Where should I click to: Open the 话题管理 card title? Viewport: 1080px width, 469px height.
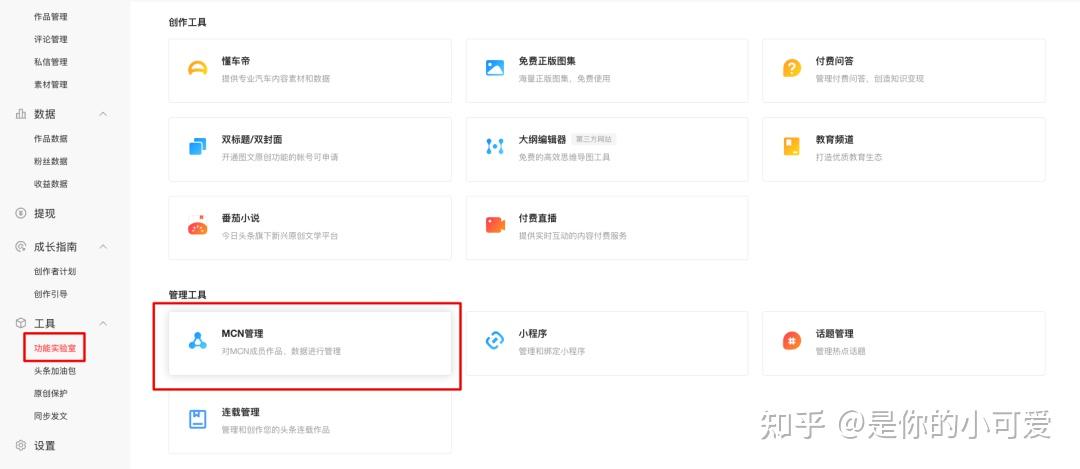point(835,333)
